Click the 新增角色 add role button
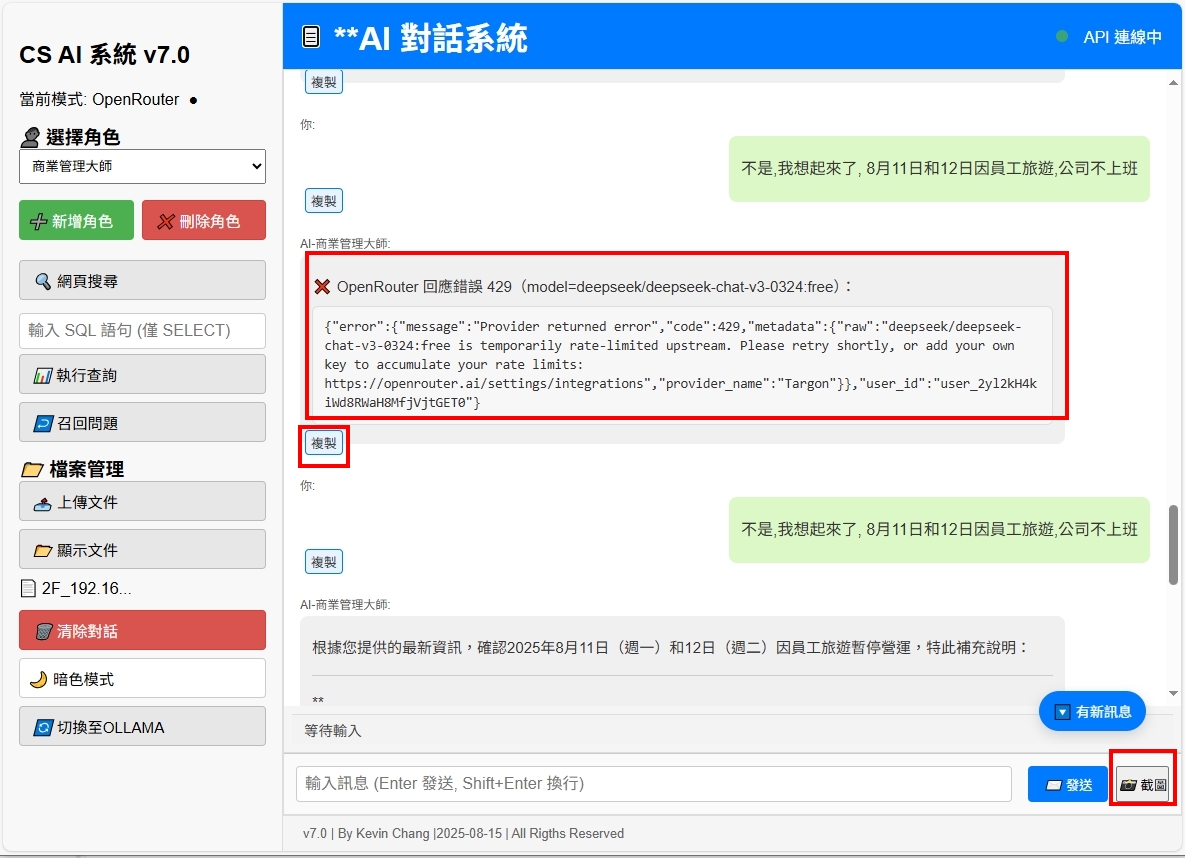1185x858 pixels. 76,220
